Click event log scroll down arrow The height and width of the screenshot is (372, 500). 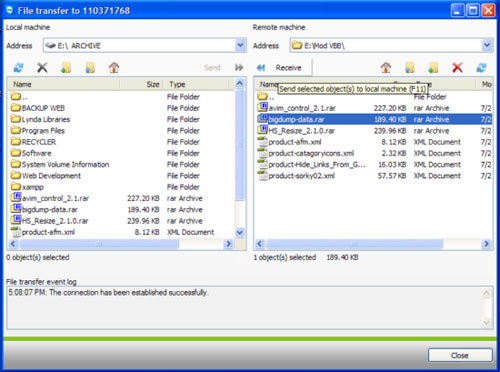click(486, 322)
